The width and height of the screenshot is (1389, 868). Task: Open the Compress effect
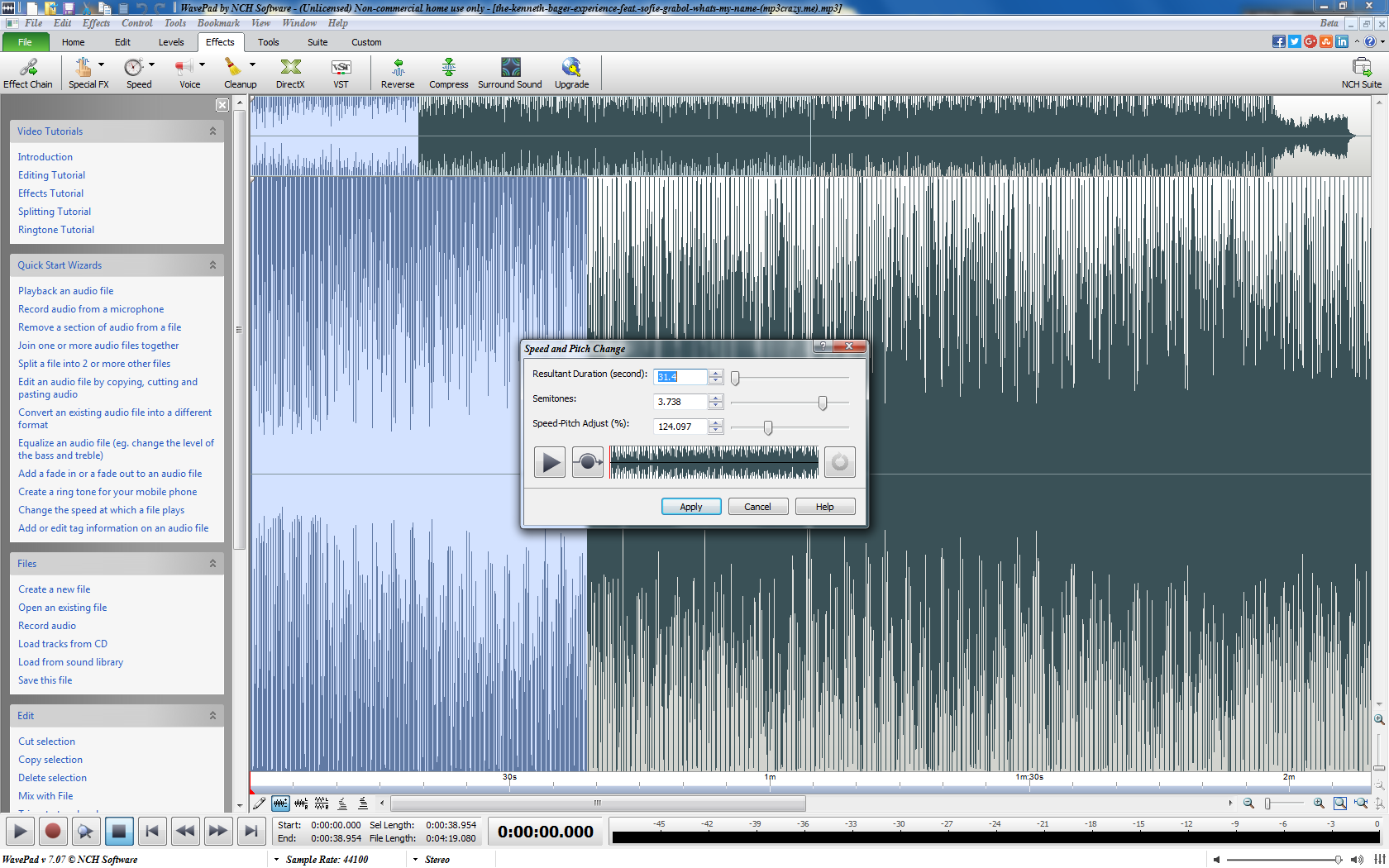pos(448,73)
